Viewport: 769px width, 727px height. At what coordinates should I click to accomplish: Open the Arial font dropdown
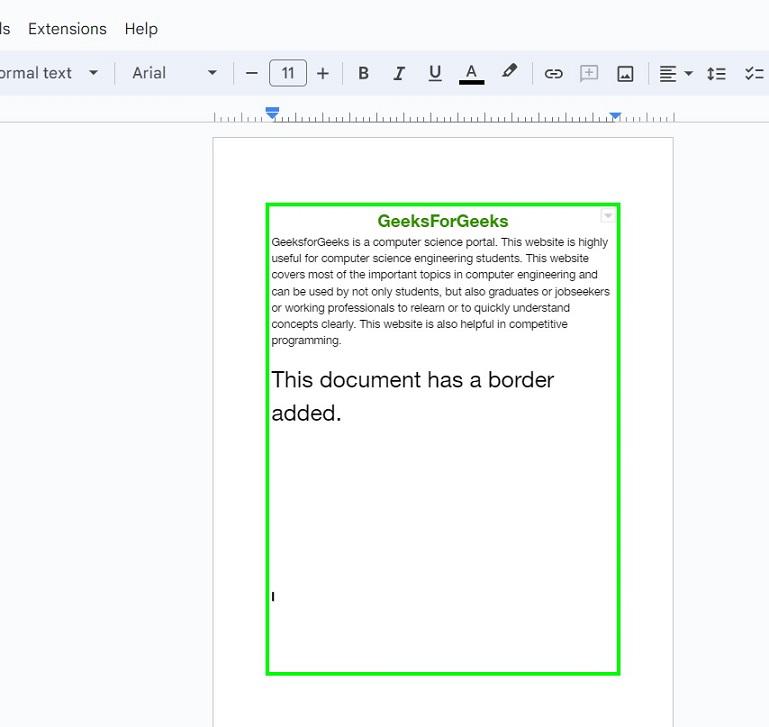coord(174,73)
